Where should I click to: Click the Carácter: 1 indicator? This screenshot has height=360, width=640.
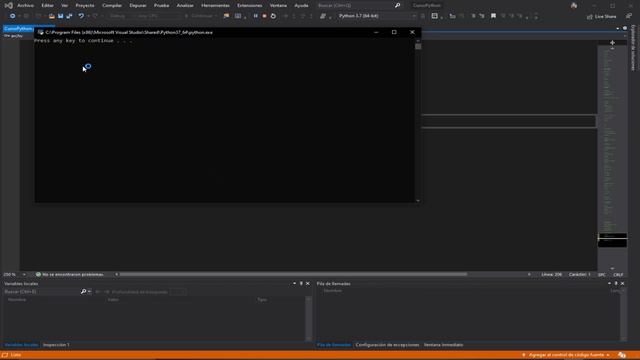pyautogui.click(x=580, y=274)
